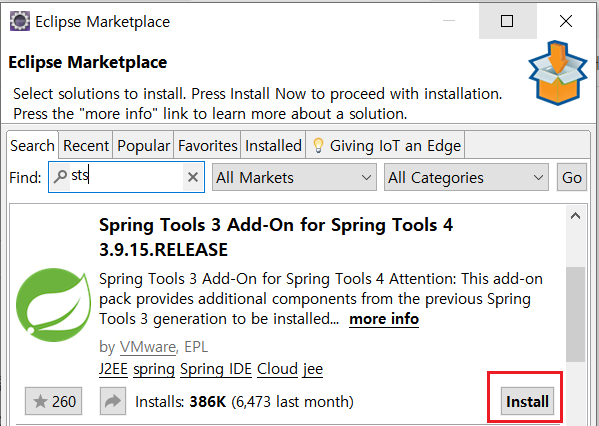This screenshot has width=599, height=426.
Task: Maximize the Eclipse Marketplace window
Action: [x=507, y=21]
